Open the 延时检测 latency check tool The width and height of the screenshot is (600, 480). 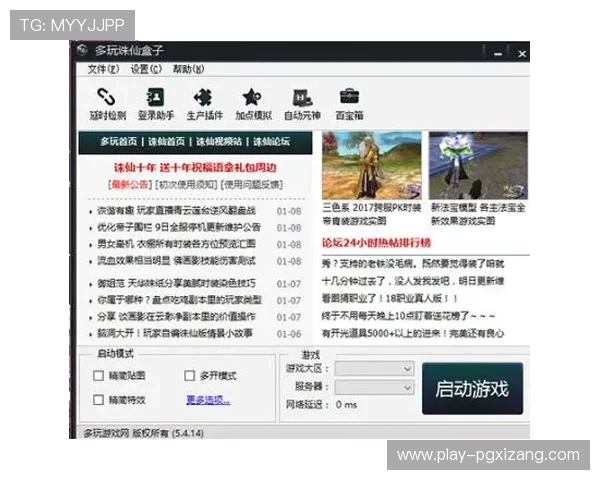[x=108, y=104]
